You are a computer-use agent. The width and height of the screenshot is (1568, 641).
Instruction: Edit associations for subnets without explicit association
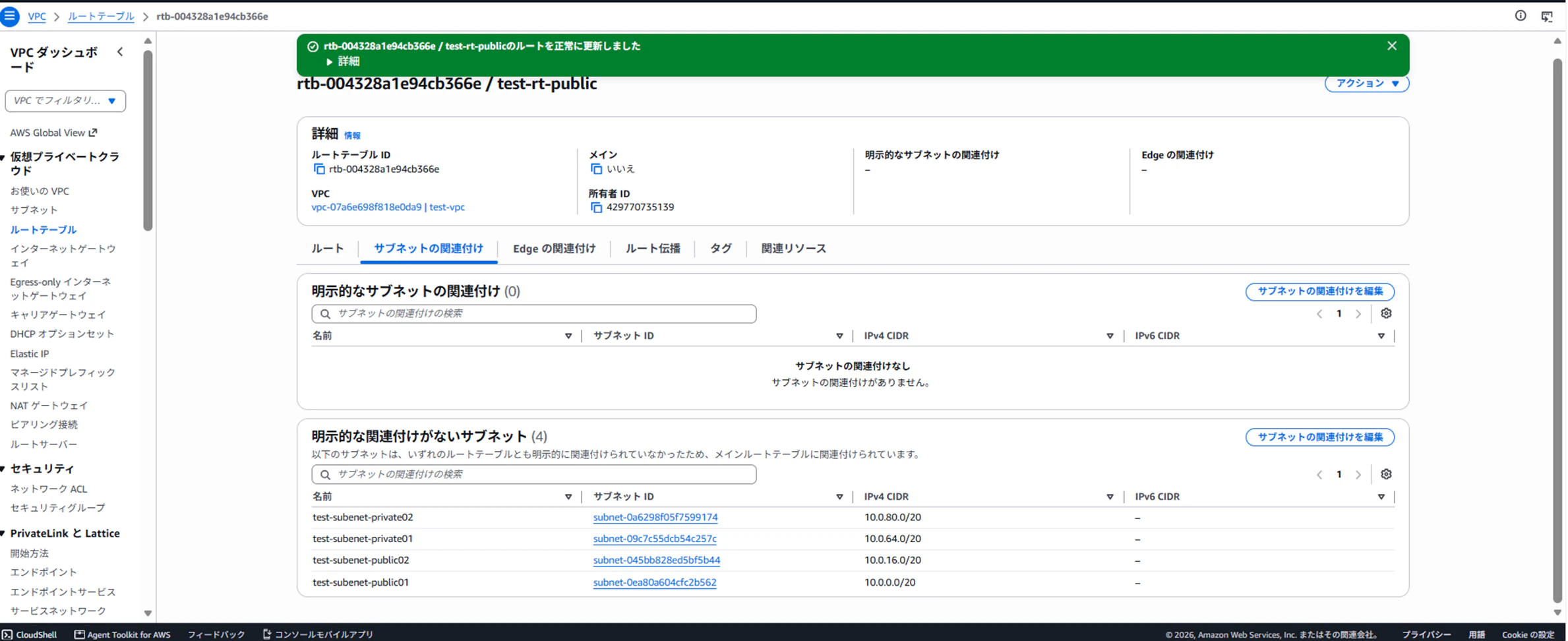coord(1320,437)
